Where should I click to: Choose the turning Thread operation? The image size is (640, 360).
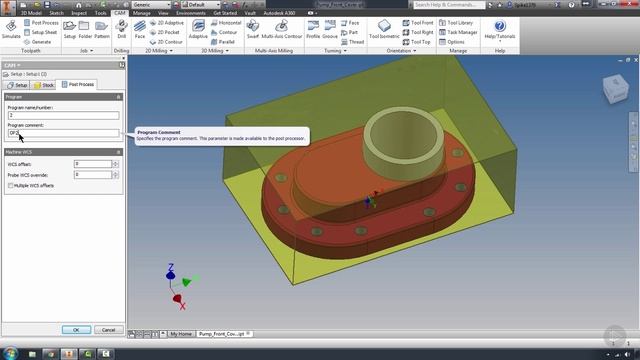coord(352,42)
